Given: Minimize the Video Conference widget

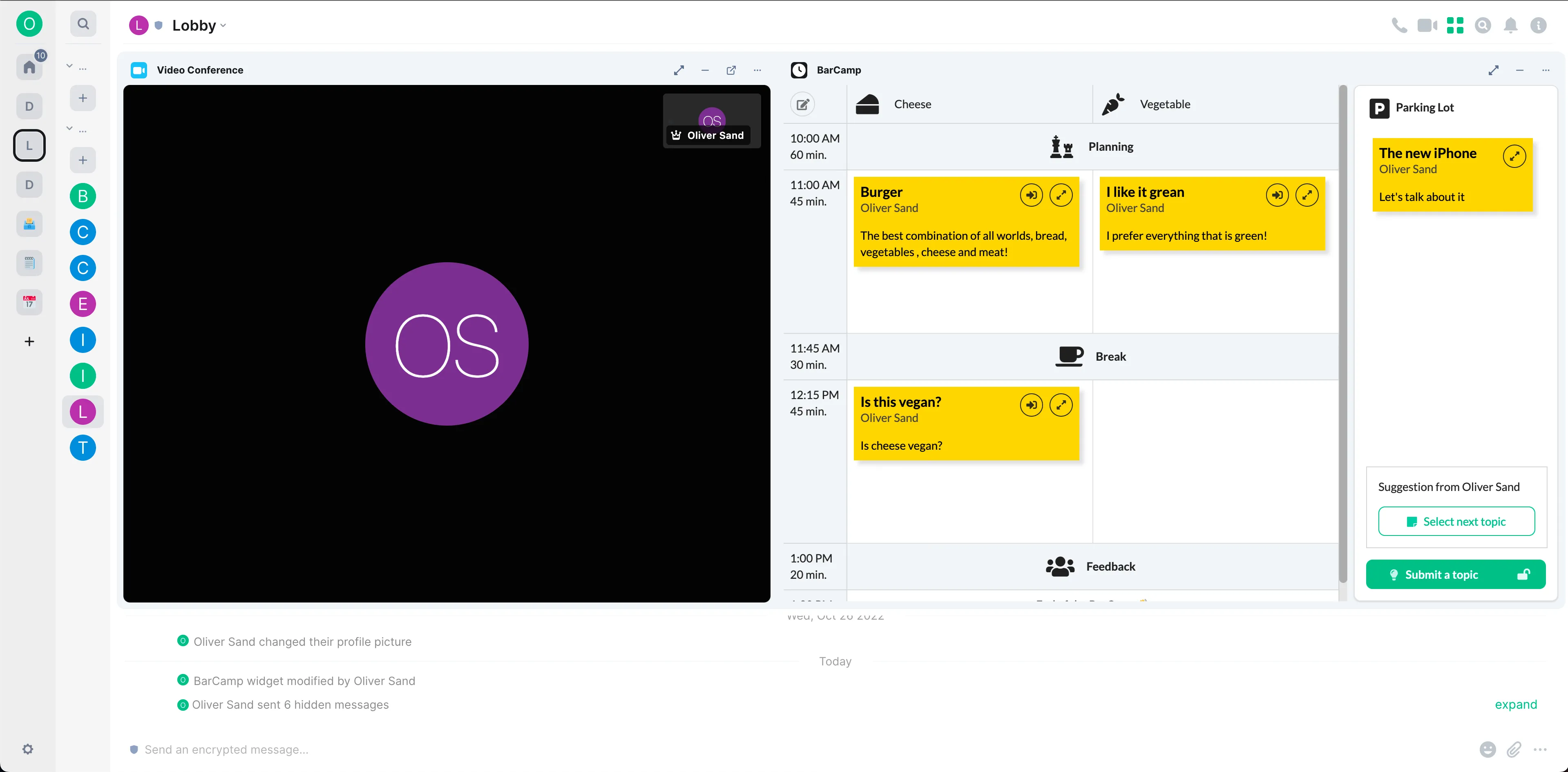Looking at the screenshot, I should (705, 70).
